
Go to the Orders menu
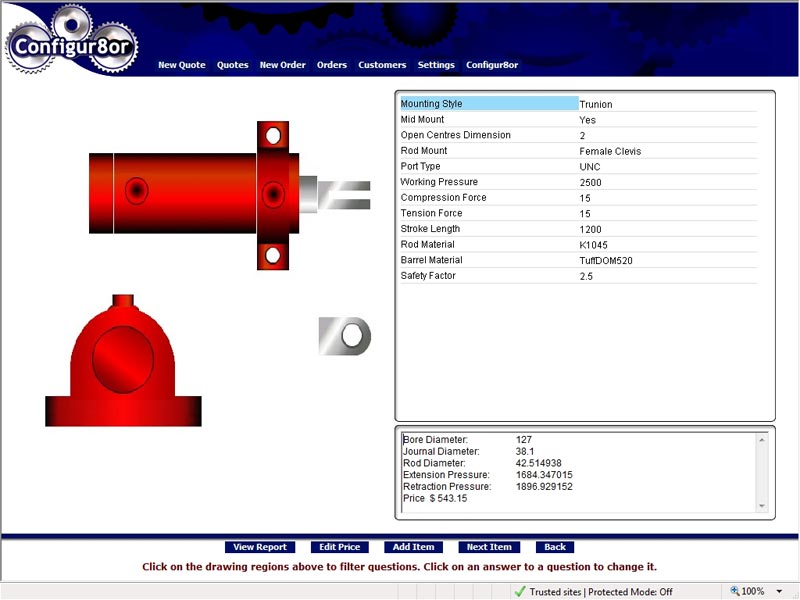[x=332, y=65]
